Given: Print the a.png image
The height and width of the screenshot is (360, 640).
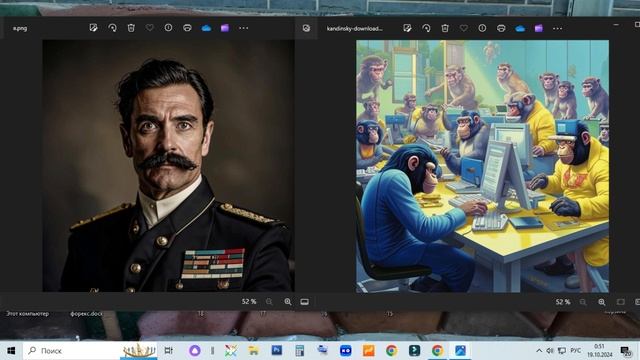Looking at the screenshot, I should (x=187, y=28).
